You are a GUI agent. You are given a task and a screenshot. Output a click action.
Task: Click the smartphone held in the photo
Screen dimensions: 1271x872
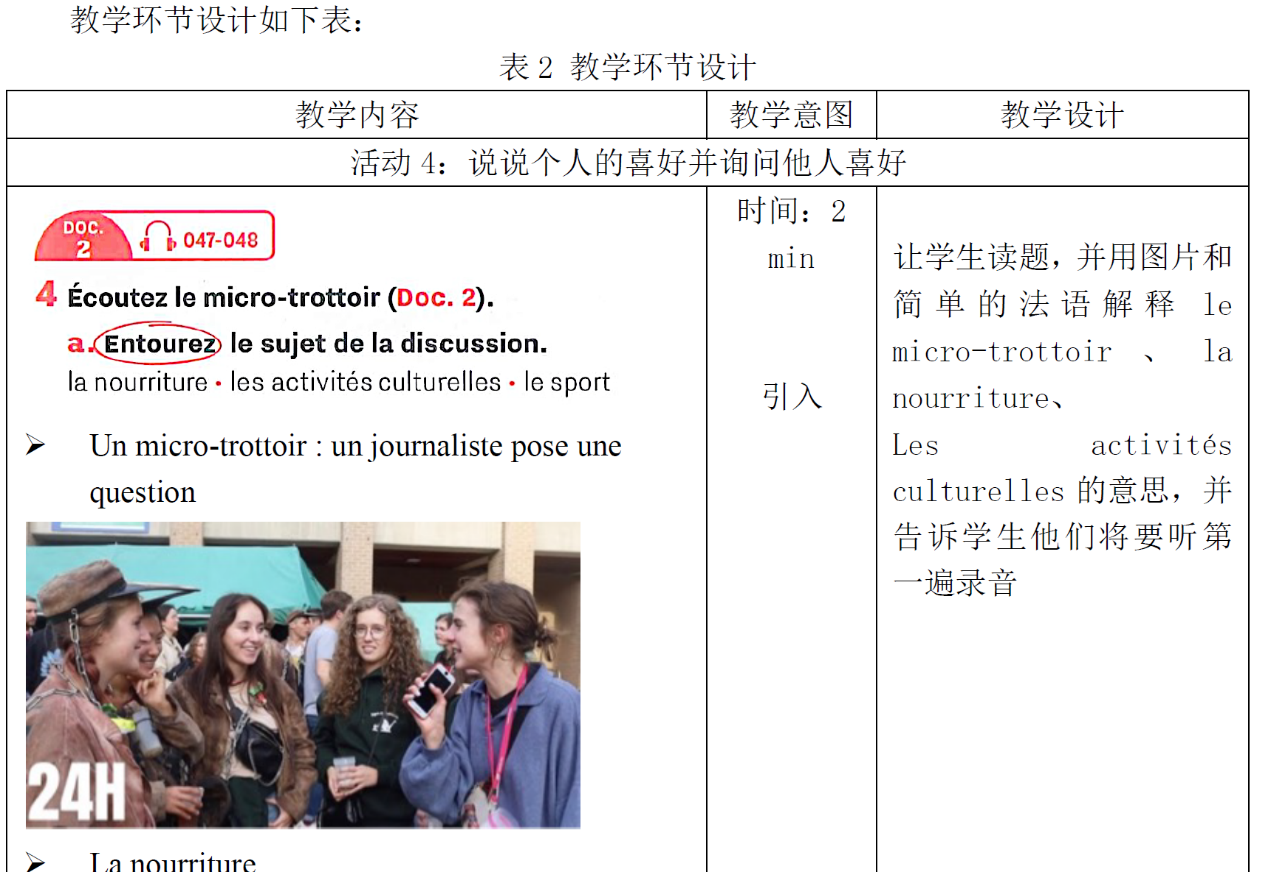(430, 690)
